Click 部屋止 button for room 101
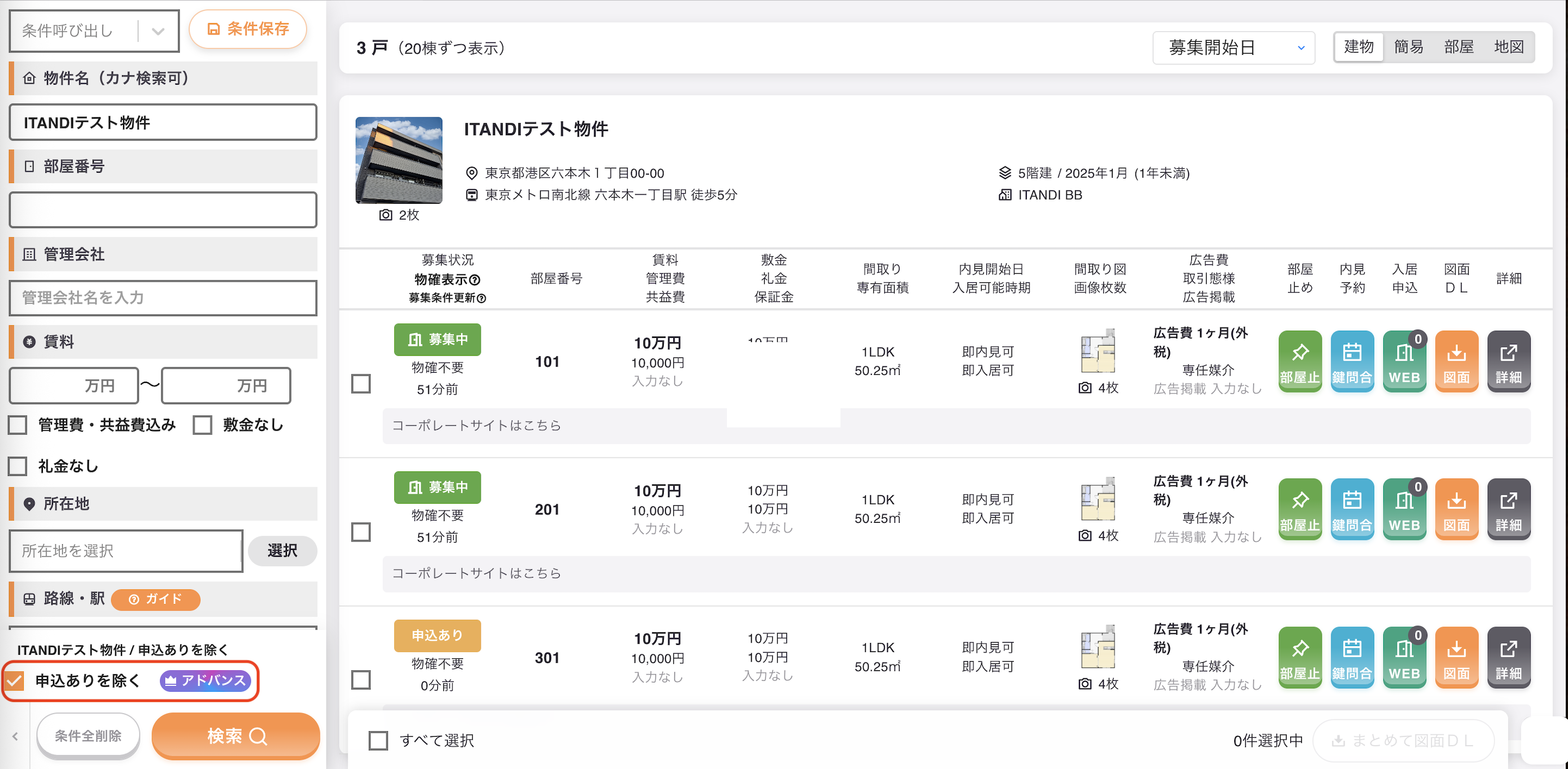This screenshot has width=1568, height=769. pos(1300,361)
